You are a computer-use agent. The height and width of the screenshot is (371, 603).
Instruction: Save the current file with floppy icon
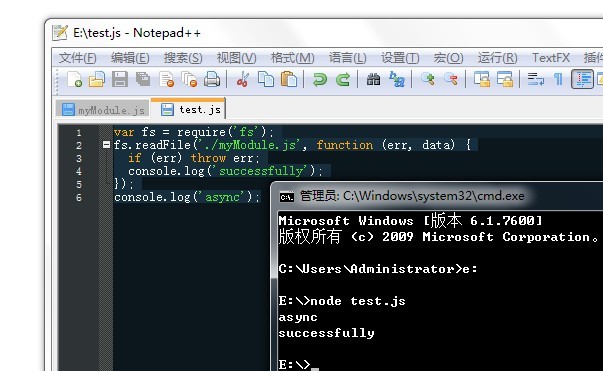[120, 79]
